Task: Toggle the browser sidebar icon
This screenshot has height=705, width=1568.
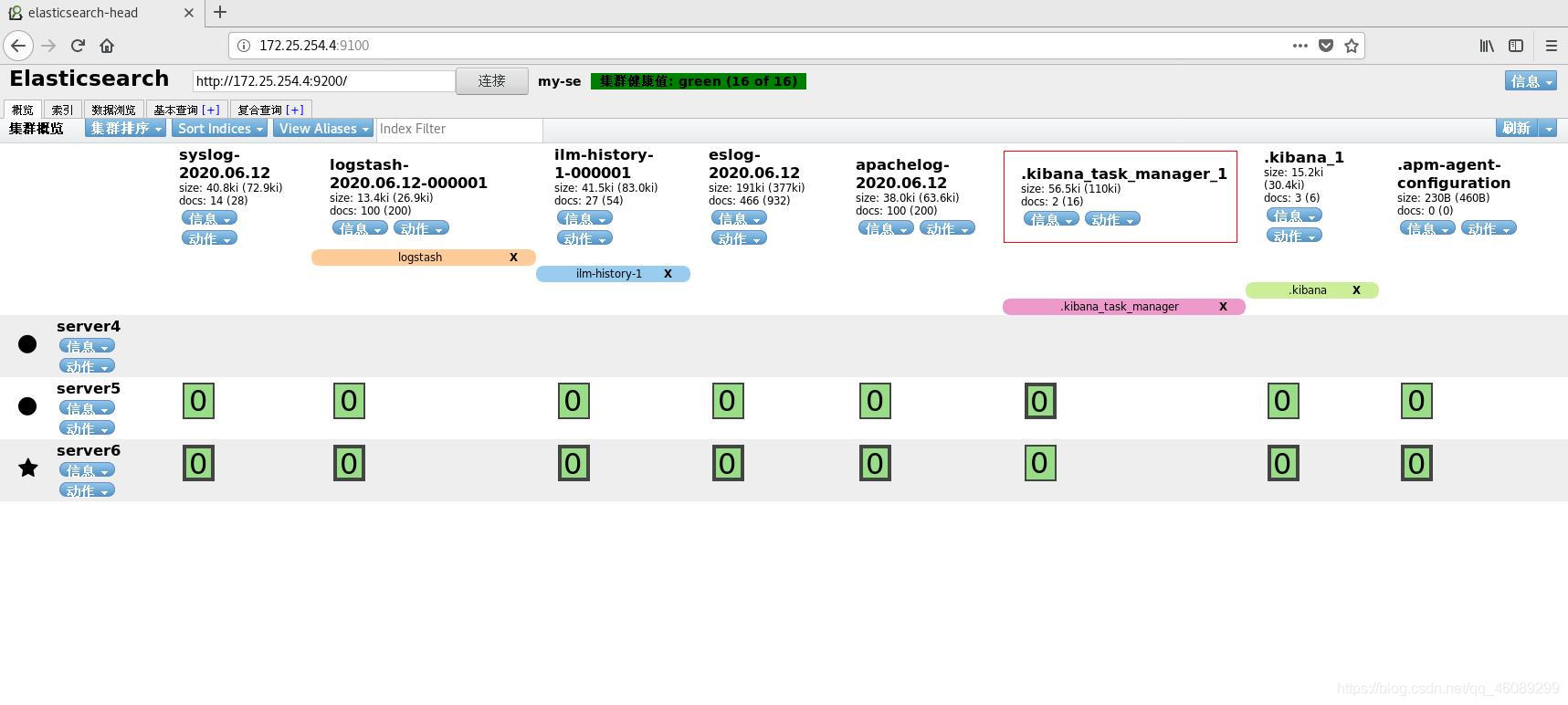Action: click(x=1516, y=46)
